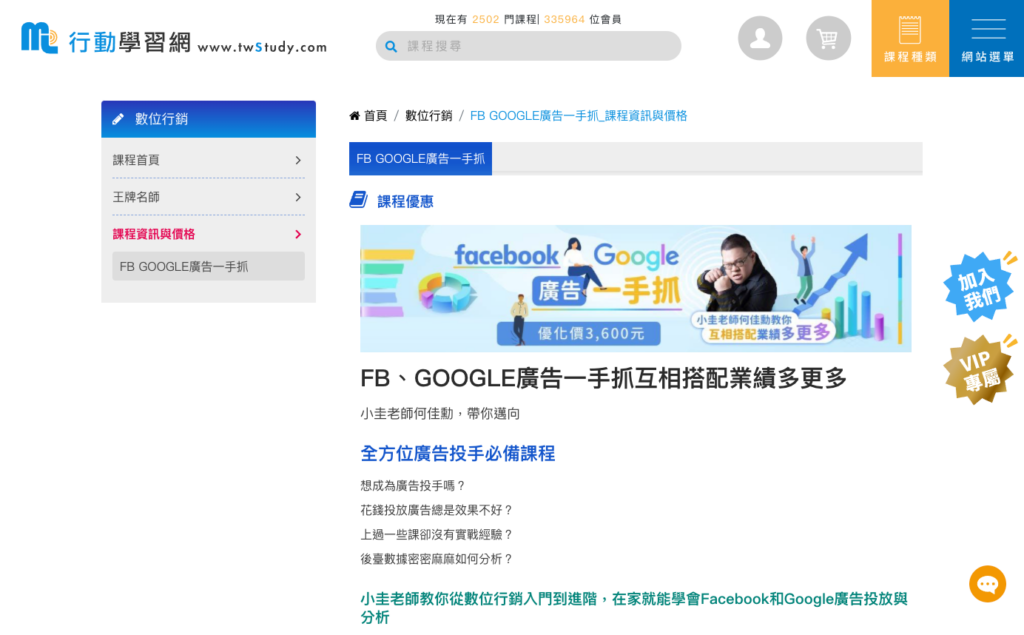The image size is (1024, 635).
Task: Open the orange chat bubble icon
Action: pos(987,583)
